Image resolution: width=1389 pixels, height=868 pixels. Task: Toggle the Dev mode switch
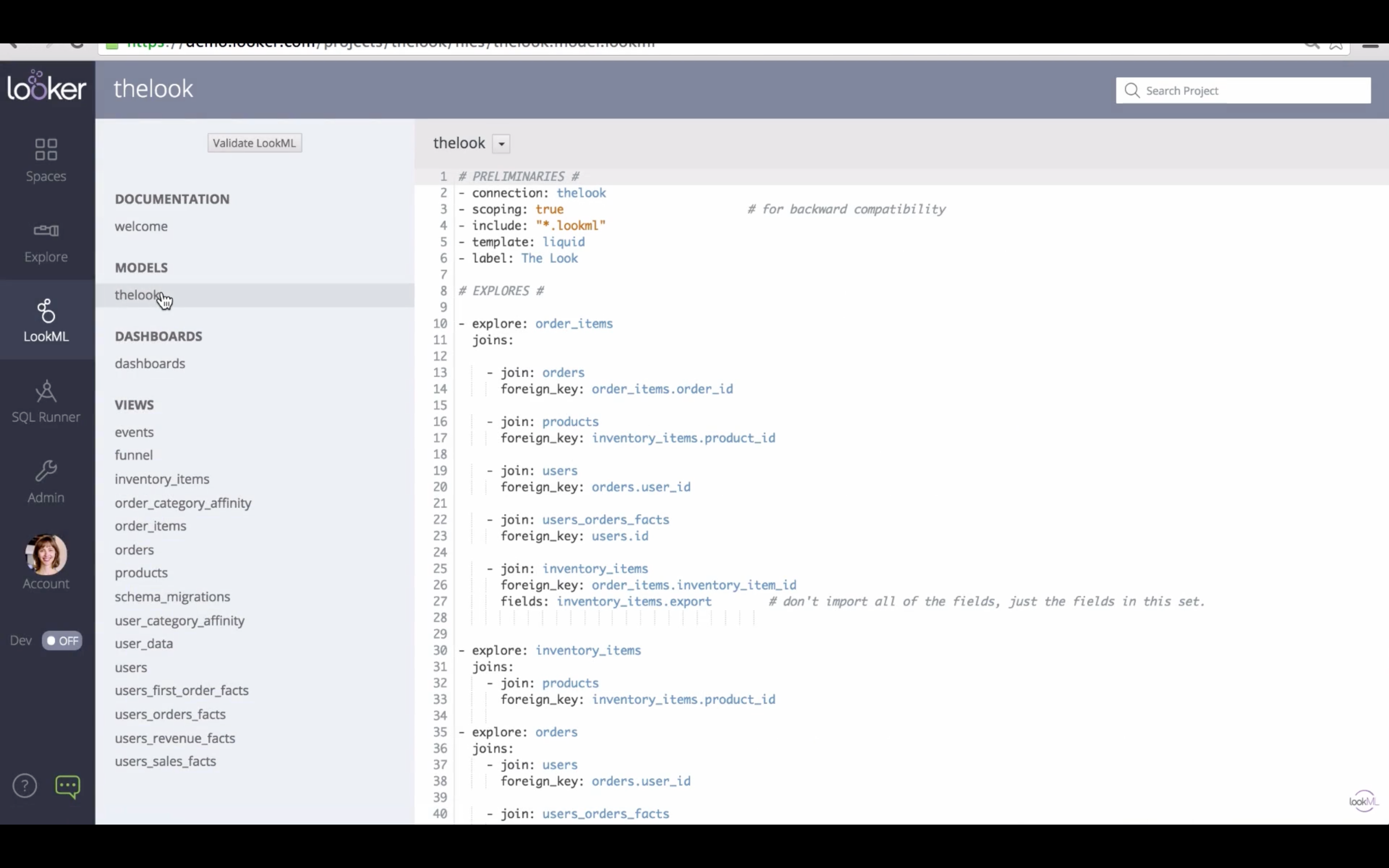[62, 641]
